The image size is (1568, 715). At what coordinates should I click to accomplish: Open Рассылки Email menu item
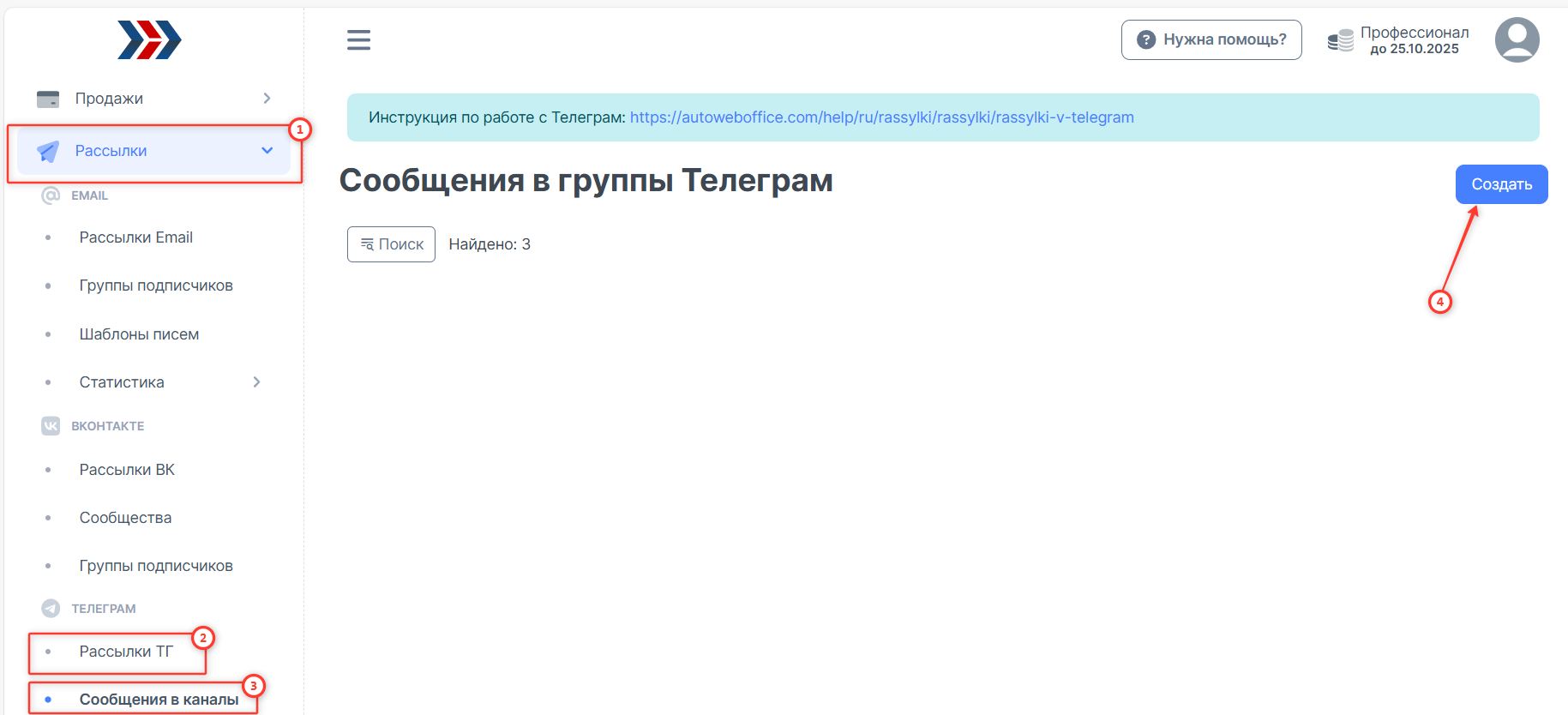click(x=135, y=237)
